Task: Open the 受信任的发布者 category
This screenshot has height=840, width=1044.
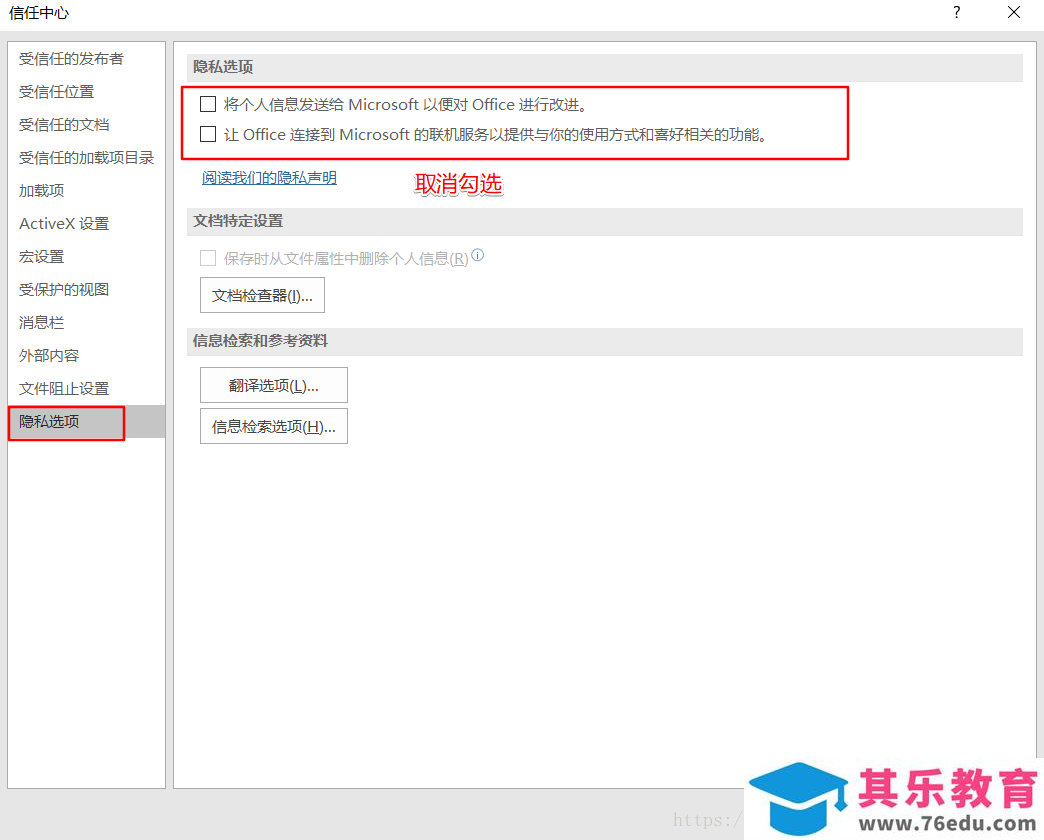Action: pos(87,59)
